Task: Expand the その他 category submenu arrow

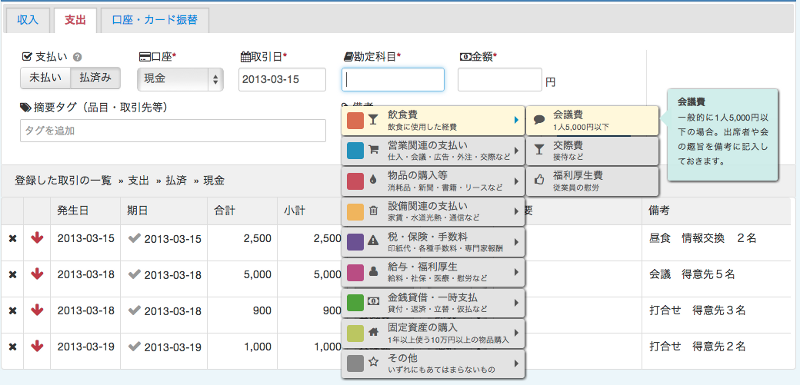Action: [x=516, y=363]
